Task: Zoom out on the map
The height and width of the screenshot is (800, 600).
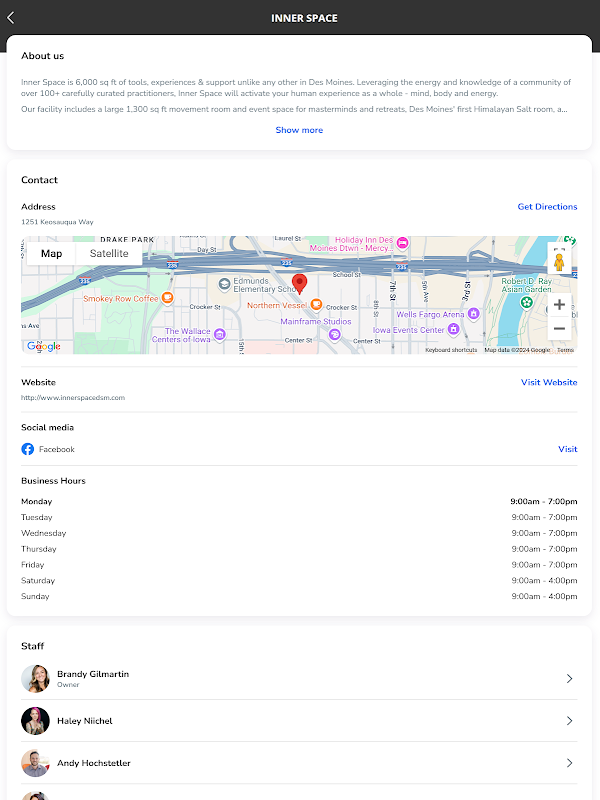Action: [559, 329]
